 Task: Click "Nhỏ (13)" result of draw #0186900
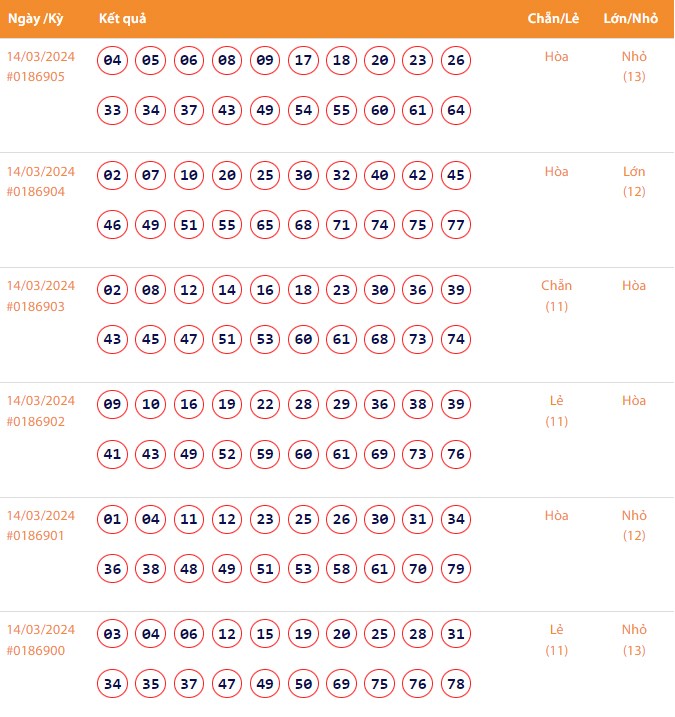tap(634, 640)
